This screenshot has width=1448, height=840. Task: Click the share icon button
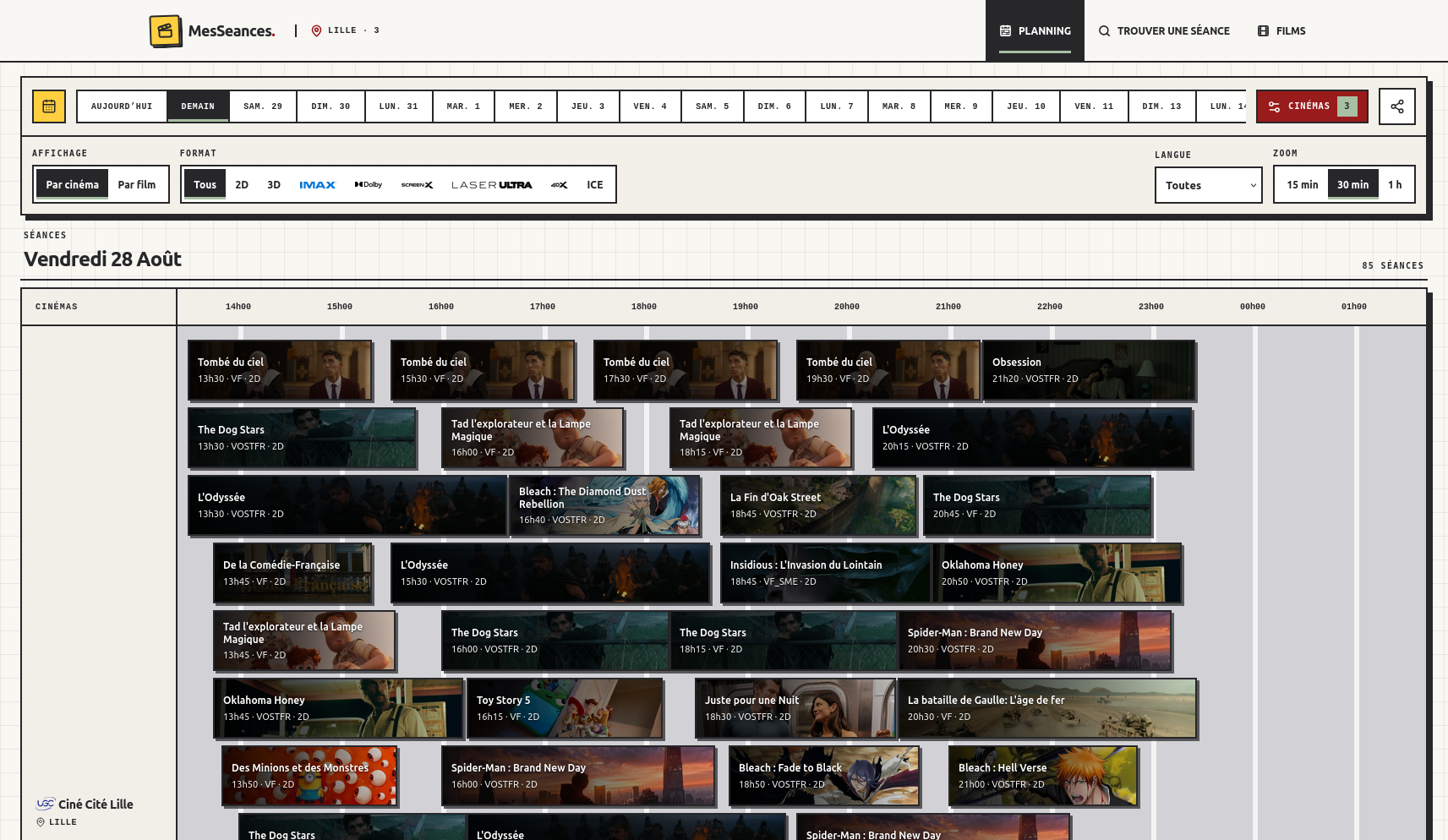click(1397, 106)
